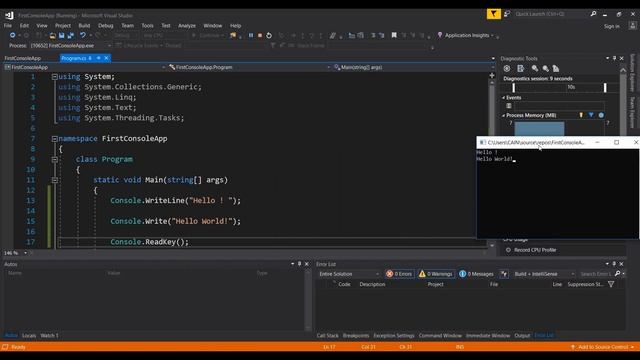The image size is (640, 360).
Task: Collapse the class Program block
Action: (54, 160)
